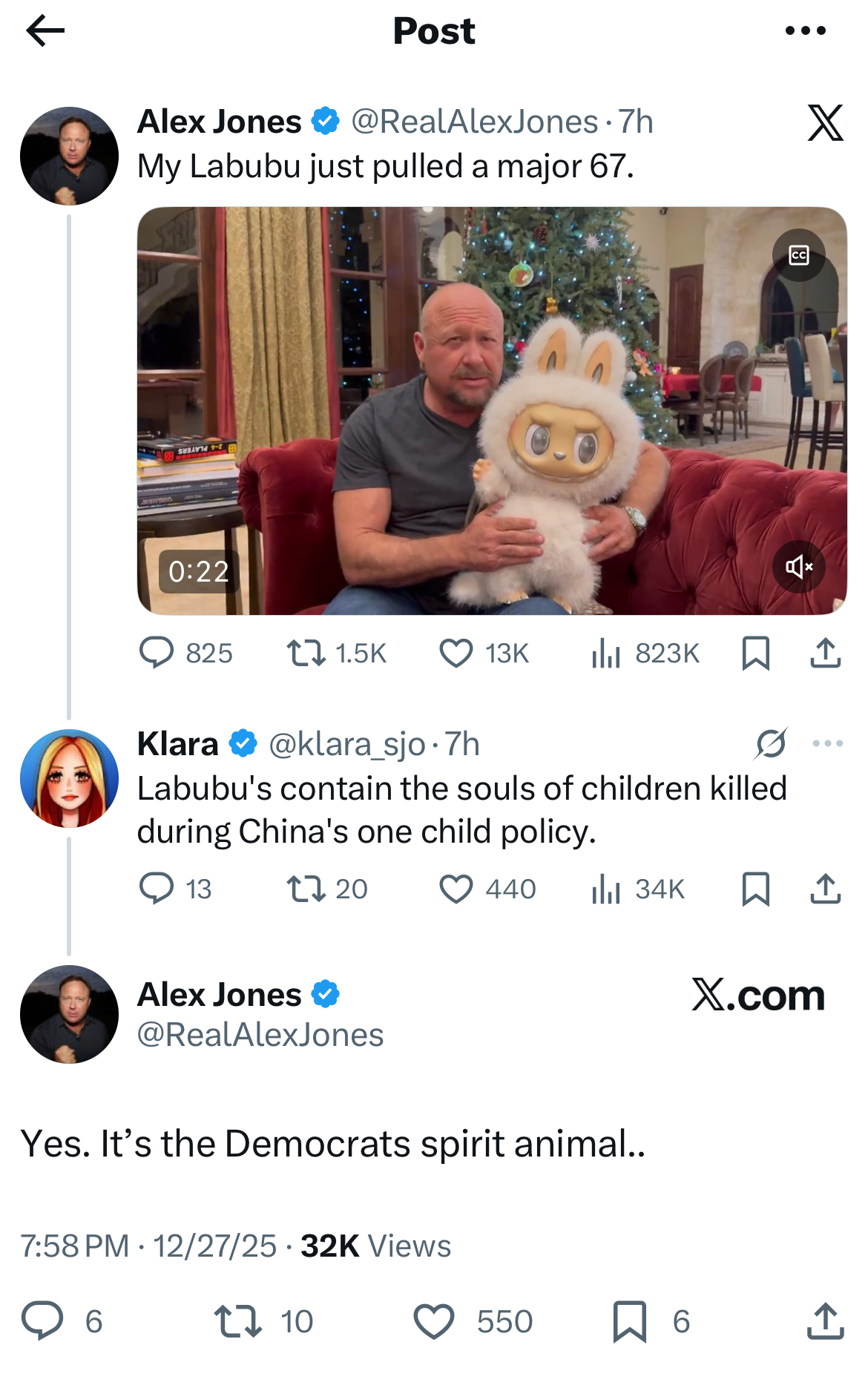Image resolution: width=868 pixels, height=1385 pixels.
Task: Reply to the Labubu video post
Action: (x=157, y=654)
